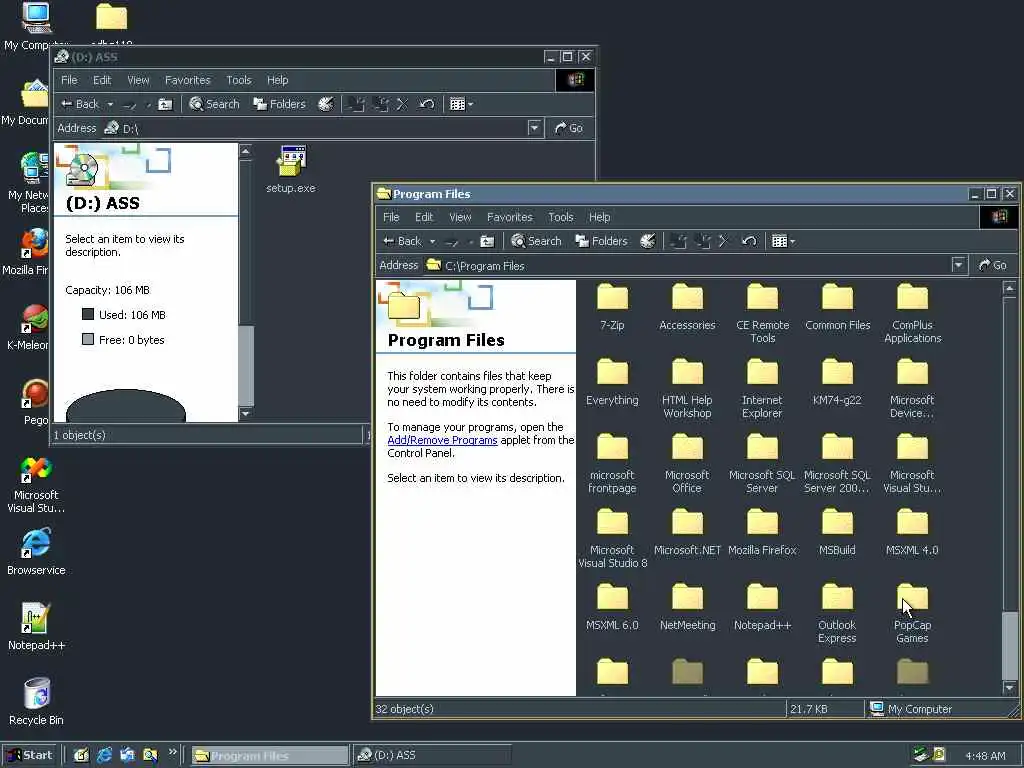The height and width of the screenshot is (768, 1024).
Task: Select setup.exe in the D: window
Action: coord(291,170)
